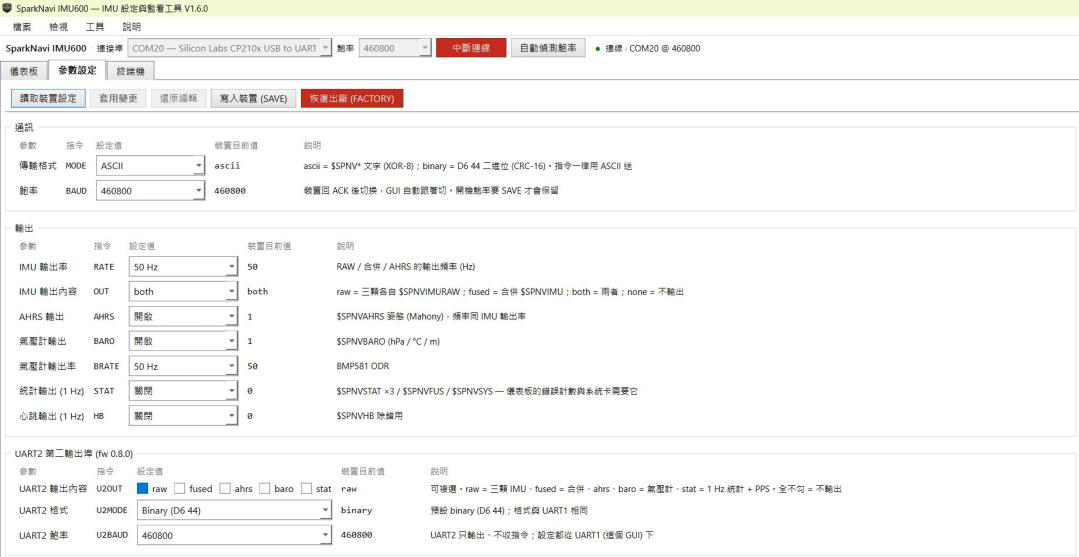1079x557 pixels.
Task: Click the SparkNavi app icon in title bar
Action: (8, 8)
